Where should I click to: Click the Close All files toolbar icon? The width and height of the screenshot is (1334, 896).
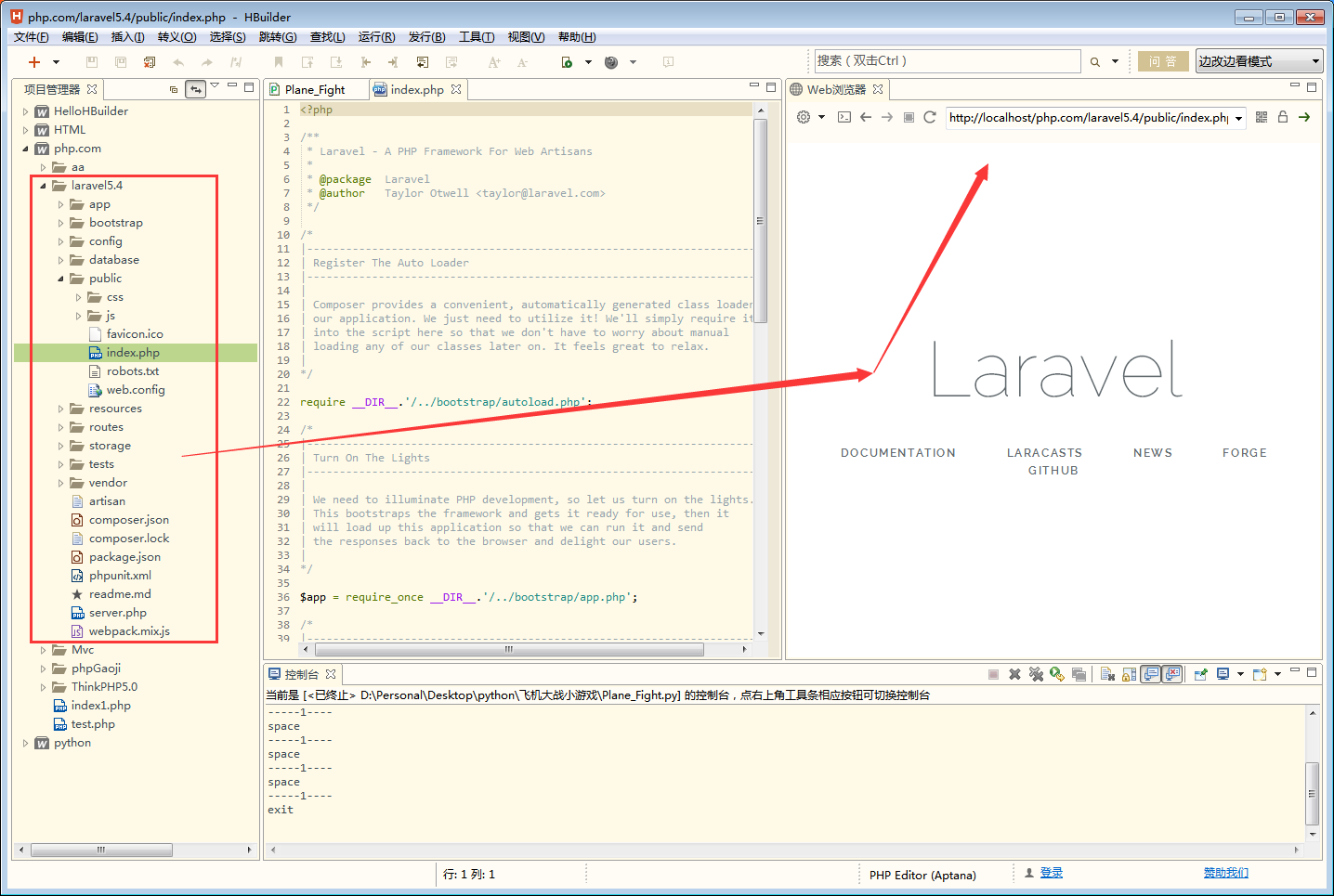[x=150, y=62]
